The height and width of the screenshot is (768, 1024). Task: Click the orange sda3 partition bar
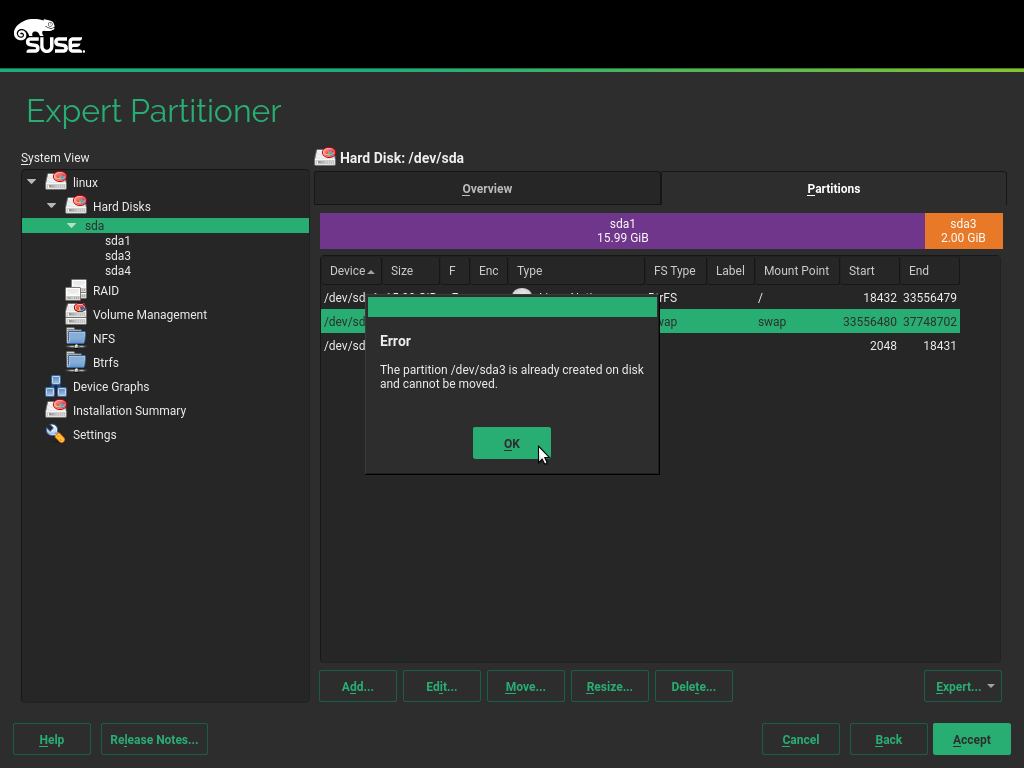click(963, 231)
